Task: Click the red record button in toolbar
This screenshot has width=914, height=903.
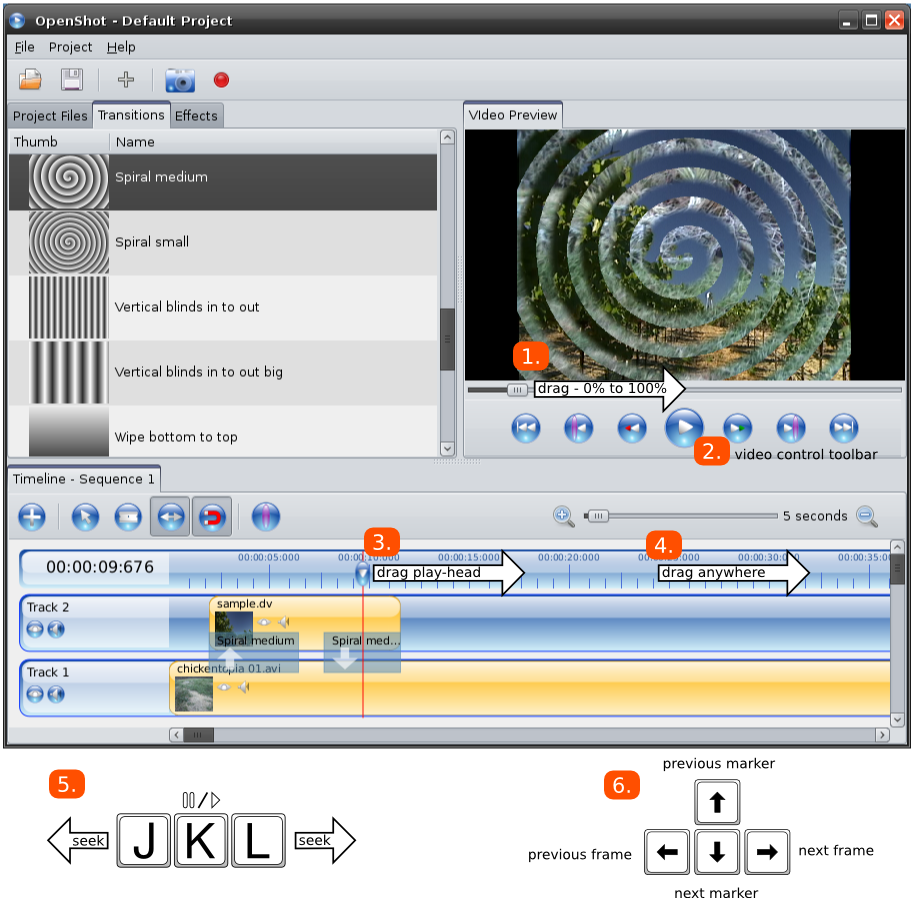Action: point(221,80)
